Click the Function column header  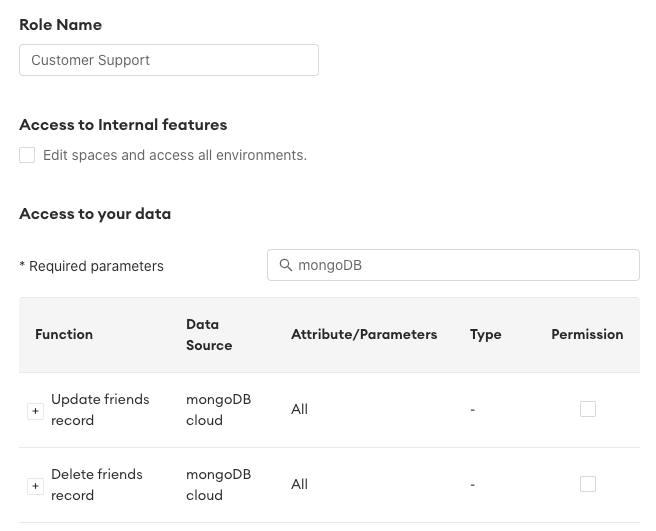tap(64, 334)
